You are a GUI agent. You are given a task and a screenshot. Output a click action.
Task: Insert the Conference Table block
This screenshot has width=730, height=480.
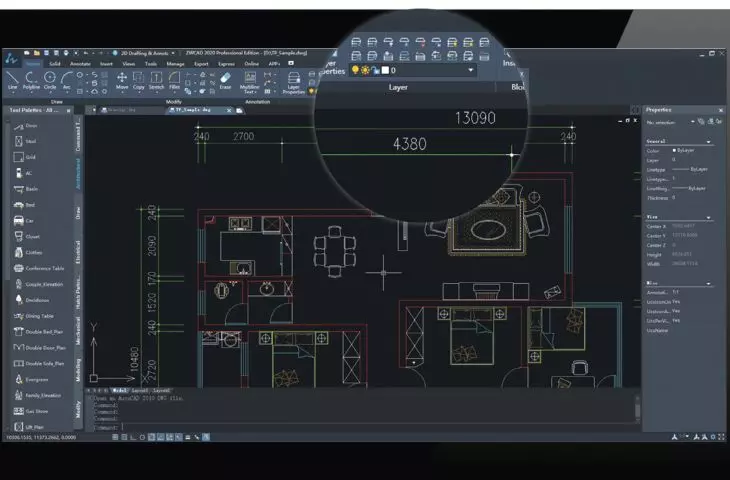[x=39, y=268]
